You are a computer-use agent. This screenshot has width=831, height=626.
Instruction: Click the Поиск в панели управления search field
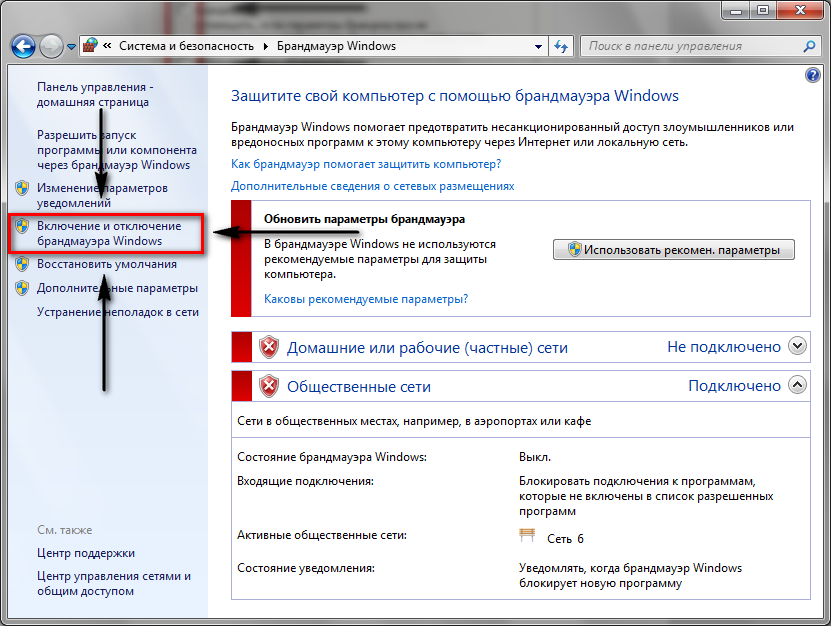[x=690, y=46]
